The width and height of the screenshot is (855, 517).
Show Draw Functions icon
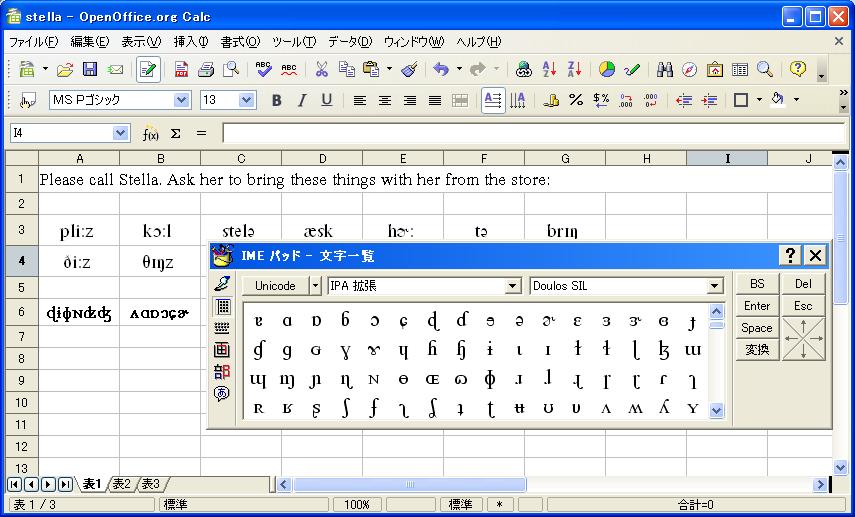(632, 69)
